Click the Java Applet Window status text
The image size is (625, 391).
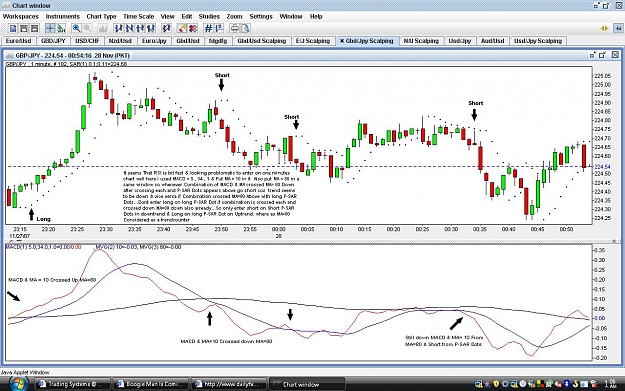pyautogui.click(x=25, y=372)
